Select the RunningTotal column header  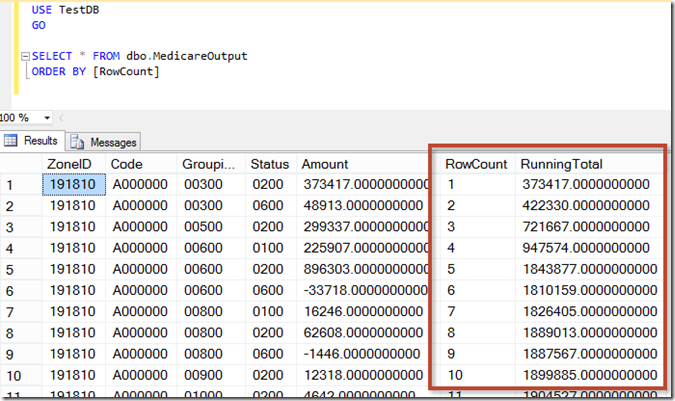(561, 164)
